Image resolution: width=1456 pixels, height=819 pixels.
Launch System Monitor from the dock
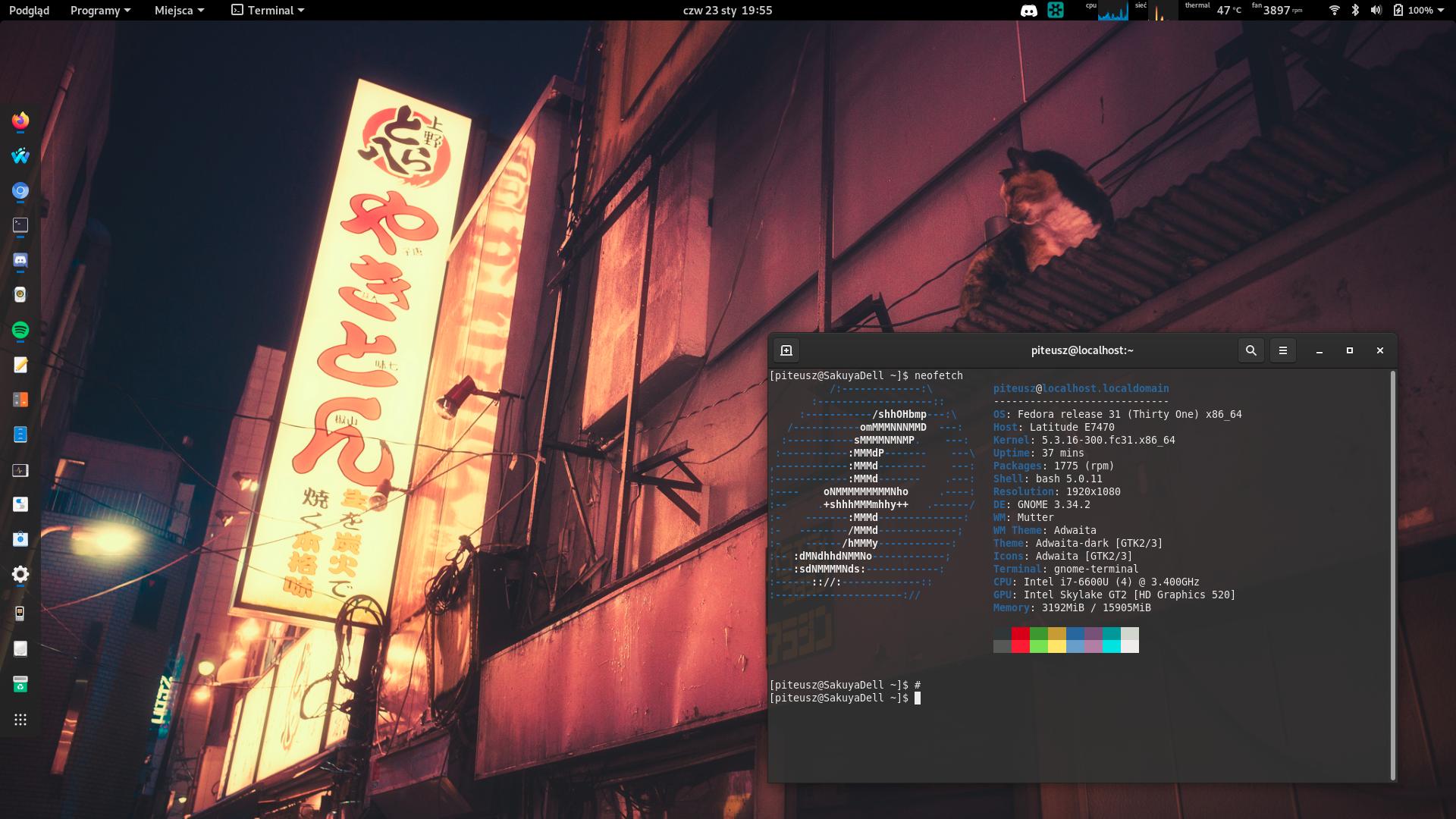(20, 470)
